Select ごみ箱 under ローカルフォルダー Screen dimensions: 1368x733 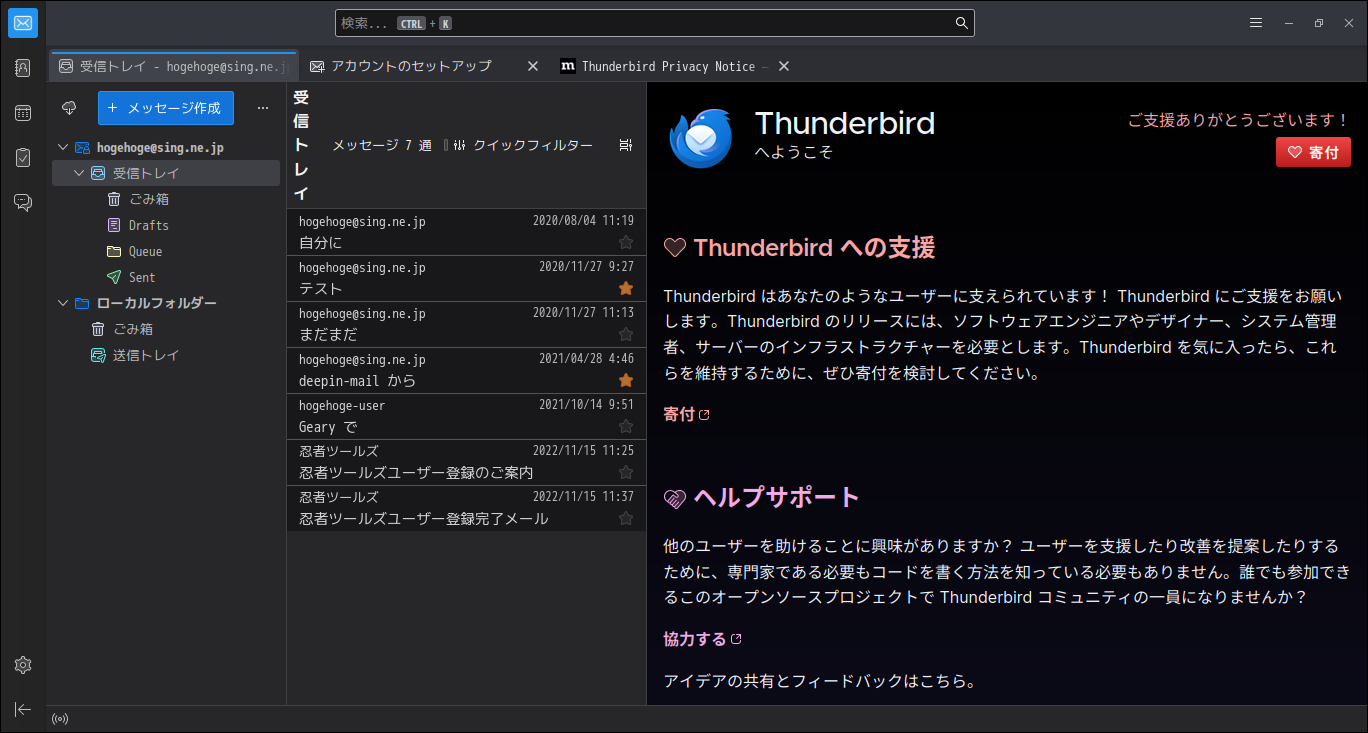[x=166, y=329]
